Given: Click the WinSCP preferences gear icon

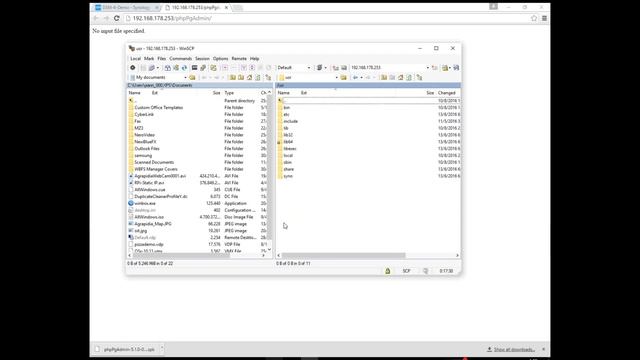Looking at the screenshot, I should click(133, 68).
